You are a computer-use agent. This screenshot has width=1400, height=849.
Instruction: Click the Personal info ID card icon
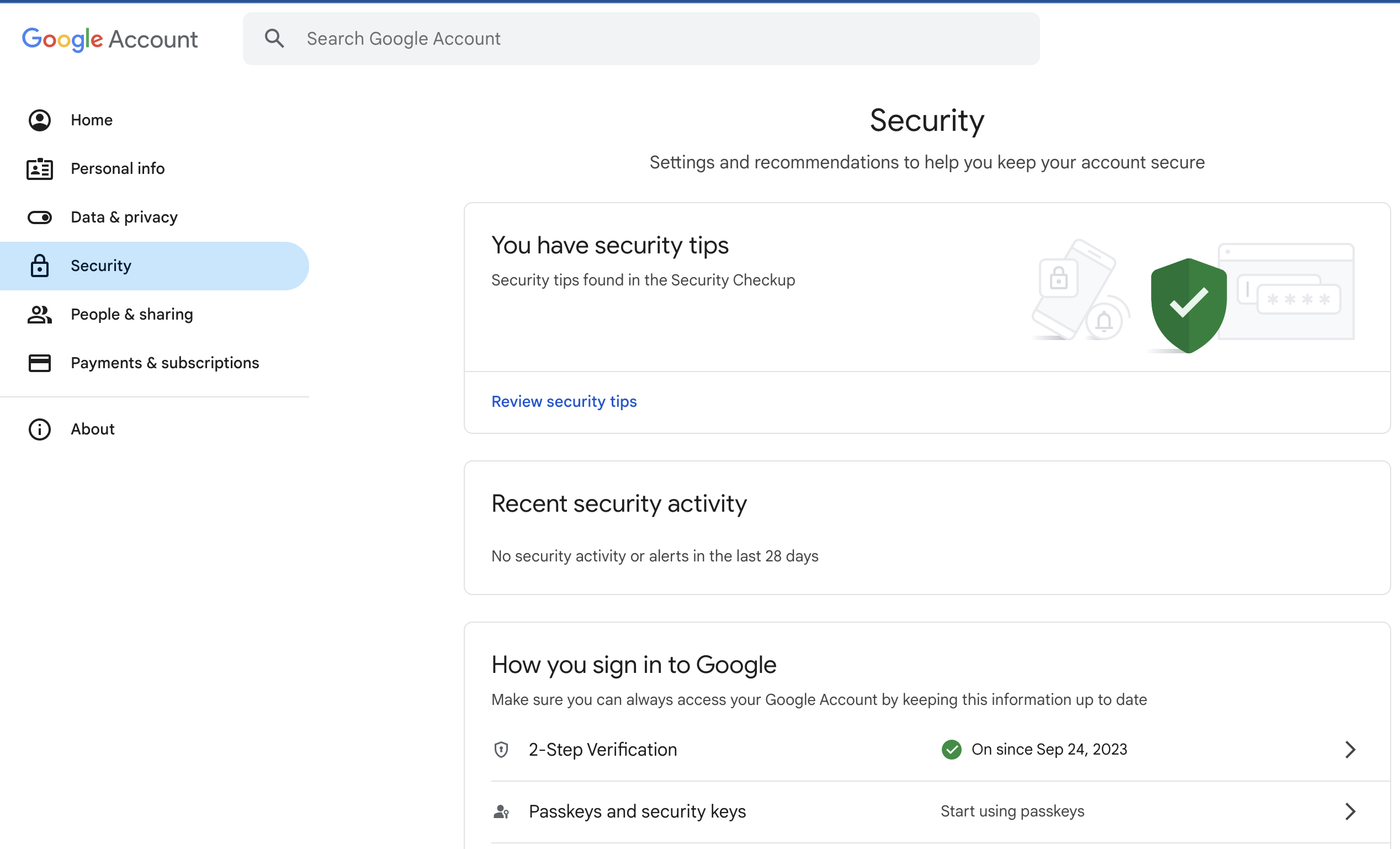coord(40,169)
